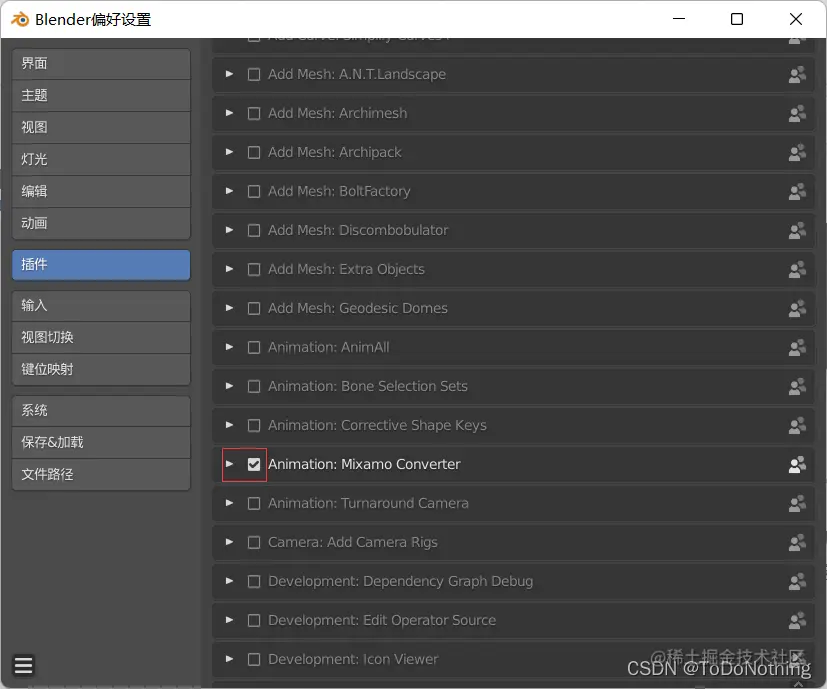Open the 键位映射 tab
Viewport: 827px width, 689px height.
[x=101, y=370]
